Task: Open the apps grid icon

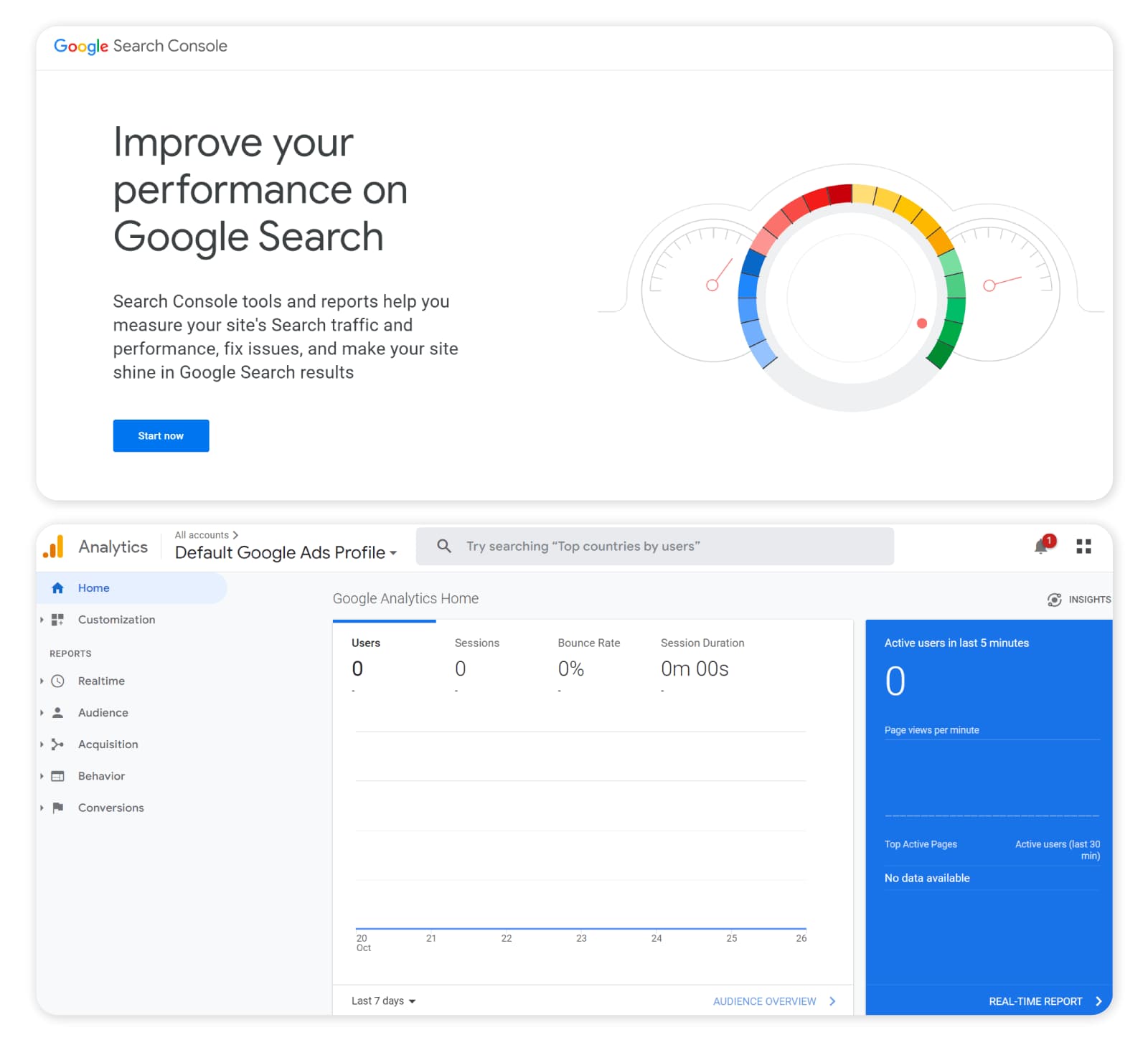Action: click(x=1083, y=547)
